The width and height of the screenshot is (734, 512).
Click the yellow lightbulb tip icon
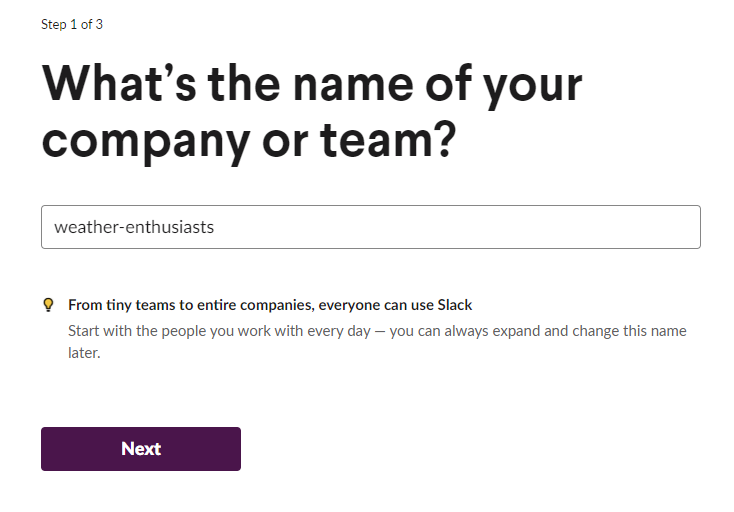[x=48, y=305]
